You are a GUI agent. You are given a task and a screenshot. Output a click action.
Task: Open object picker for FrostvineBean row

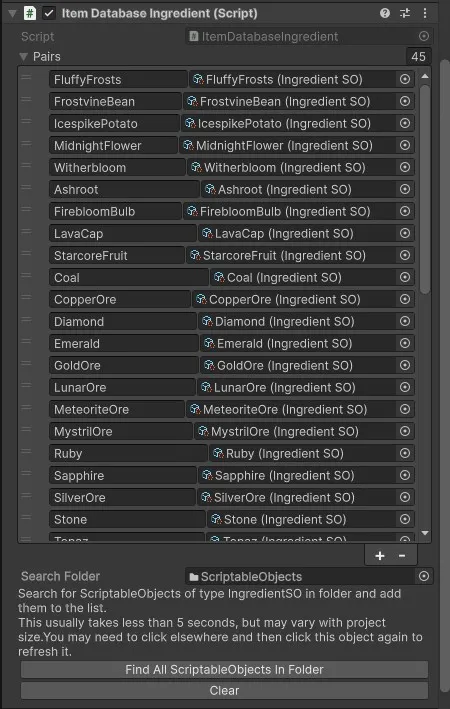405,101
